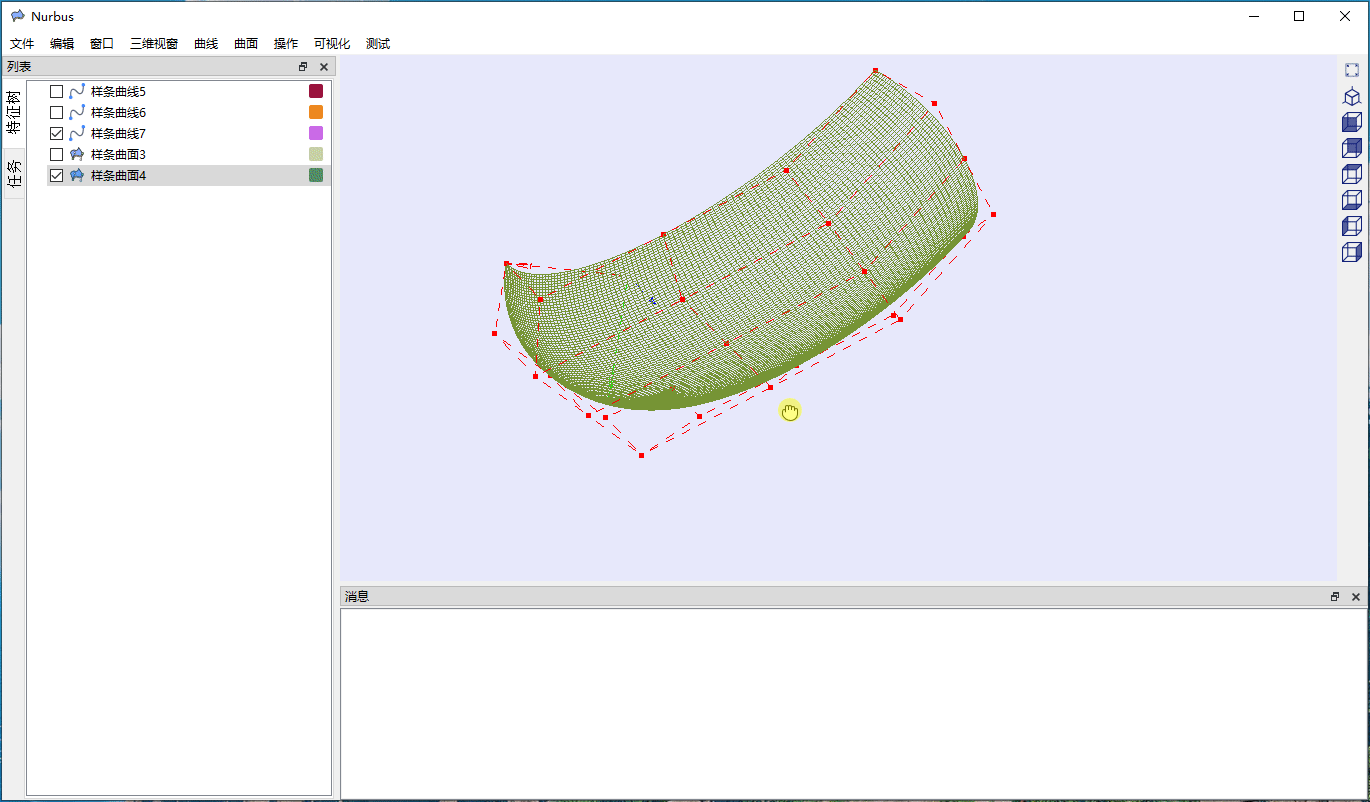Close the 消息 panel
The image size is (1370, 802).
(1356, 597)
